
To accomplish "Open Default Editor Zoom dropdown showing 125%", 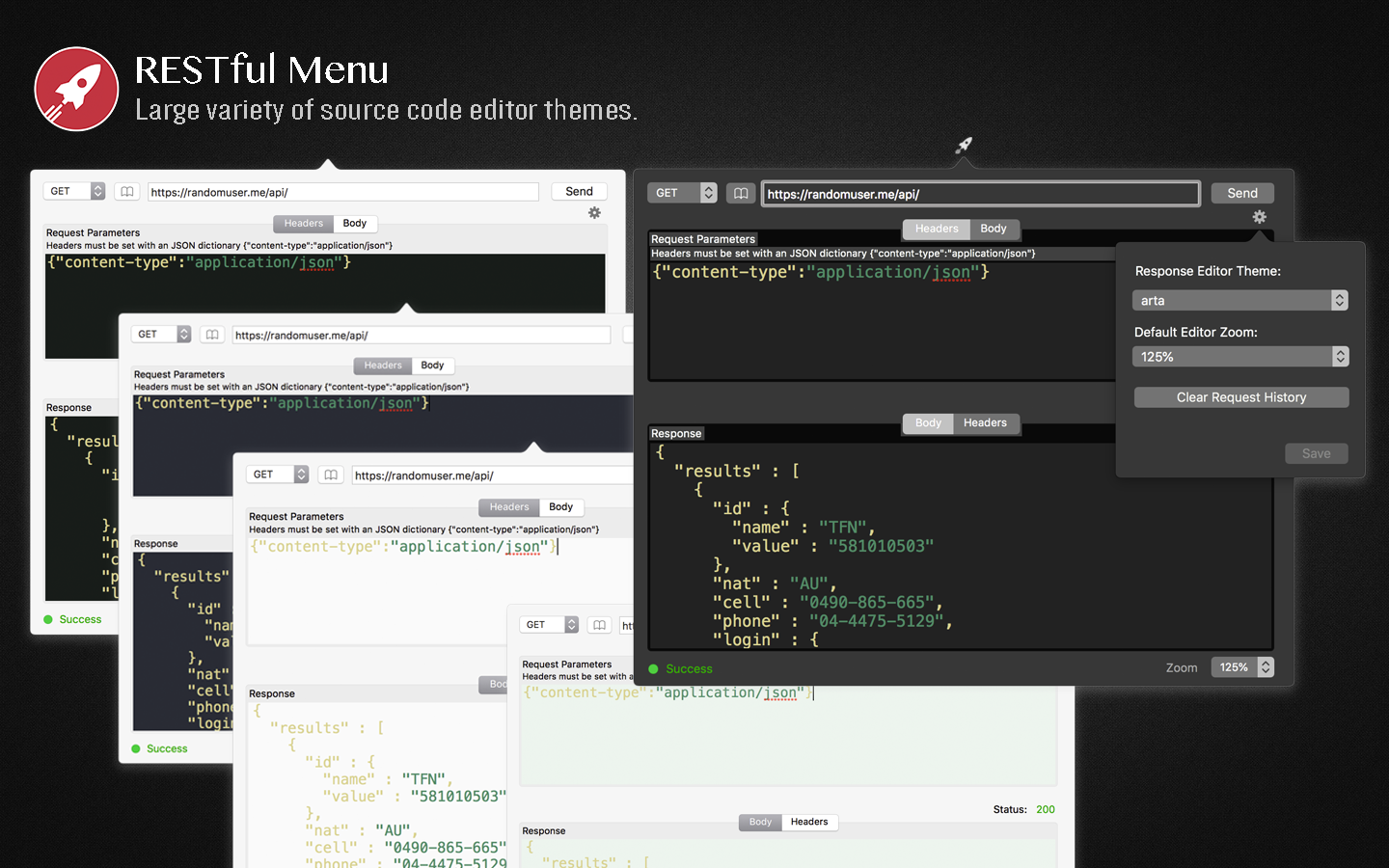I will 1239,357.
